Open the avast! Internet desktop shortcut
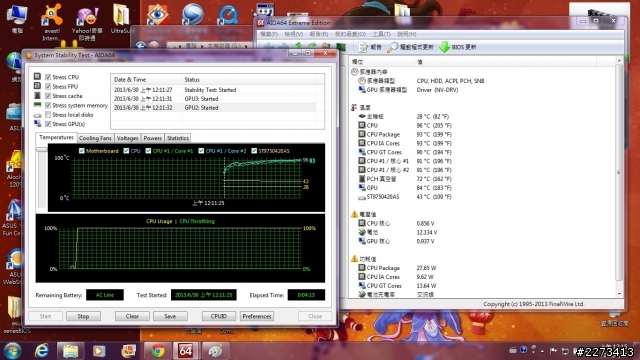 click(x=51, y=22)
